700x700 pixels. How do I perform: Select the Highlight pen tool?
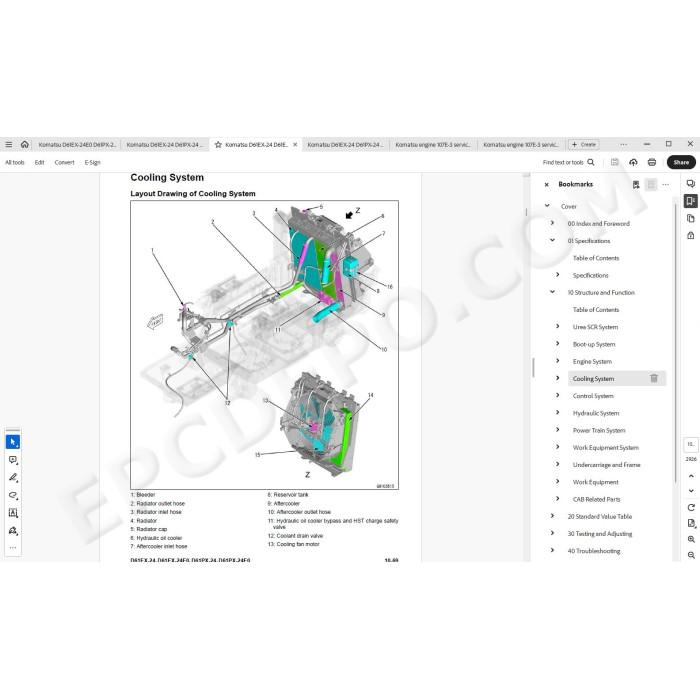(x=13, y=478)
